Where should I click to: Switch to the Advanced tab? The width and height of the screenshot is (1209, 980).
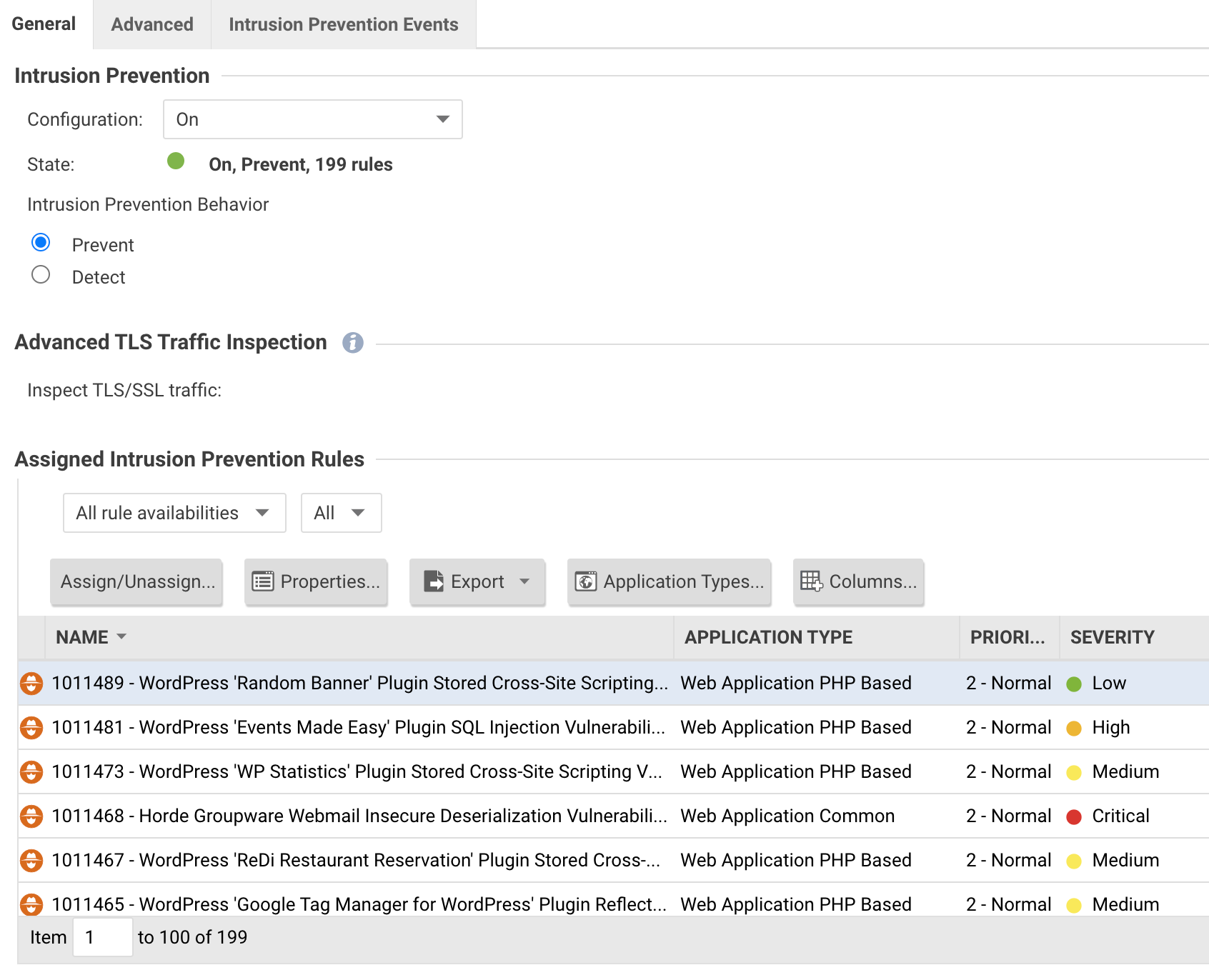152,24
